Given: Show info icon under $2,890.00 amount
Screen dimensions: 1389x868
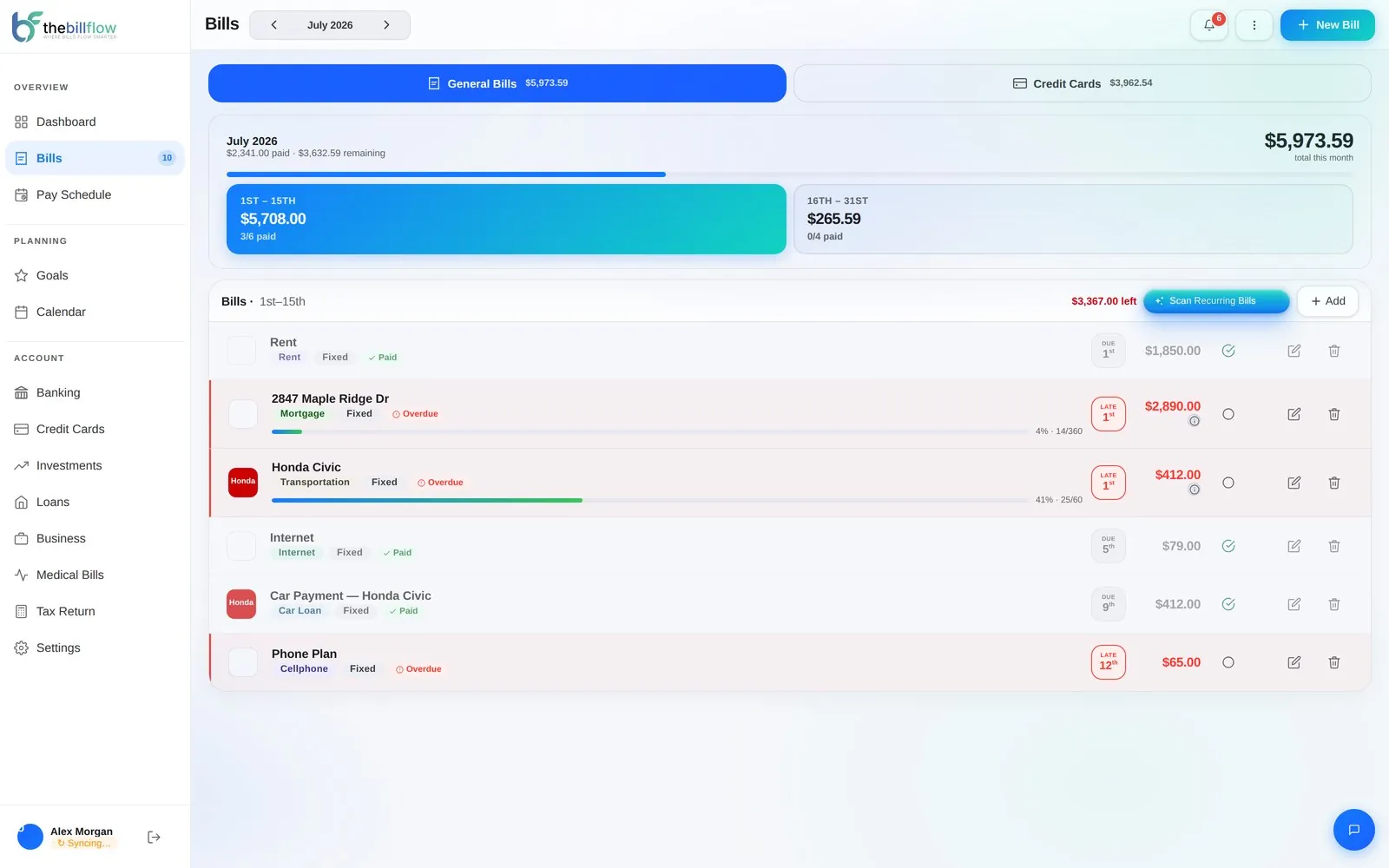Looking at the screenshot, I should pos(1194,421).
